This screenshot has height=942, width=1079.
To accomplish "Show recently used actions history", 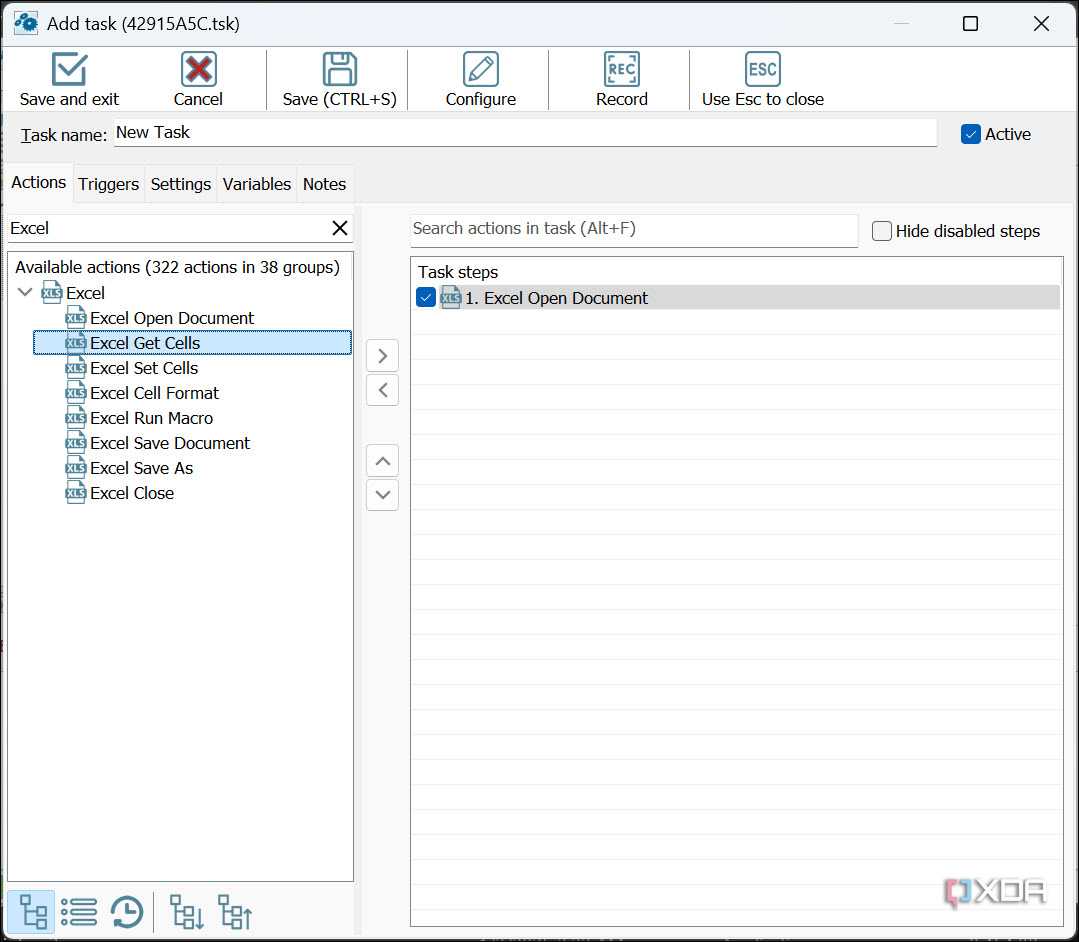I will [x=127, y=912].
